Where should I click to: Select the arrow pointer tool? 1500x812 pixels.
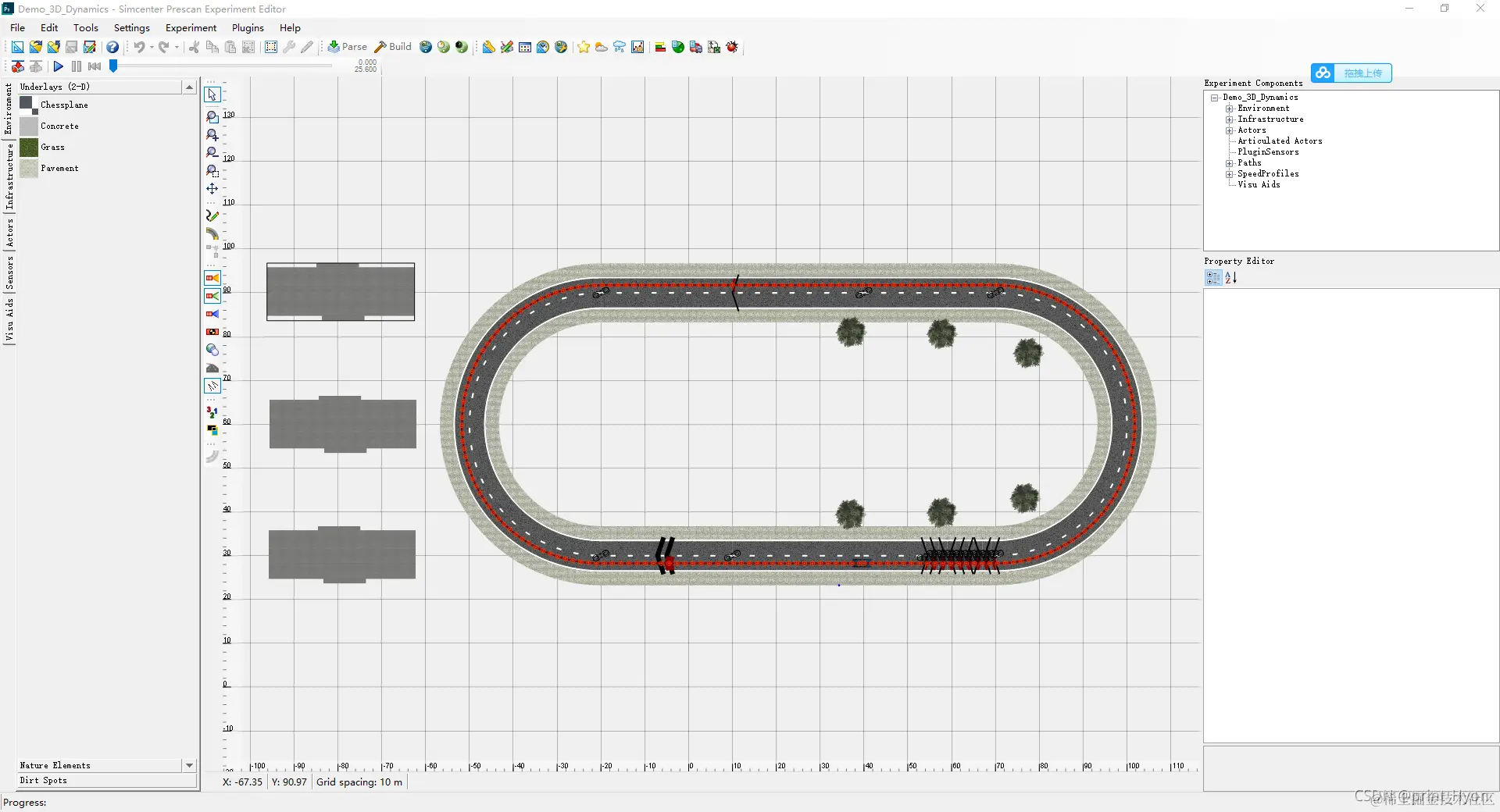click(212, 94)
